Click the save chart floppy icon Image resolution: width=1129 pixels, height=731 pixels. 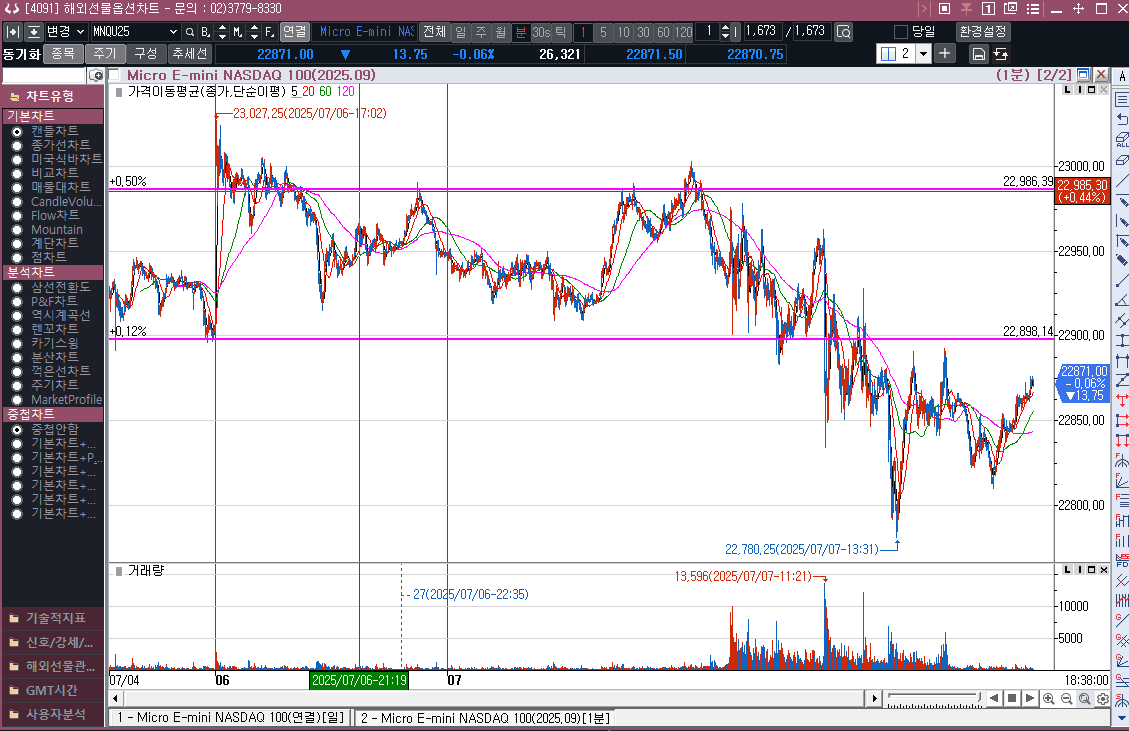click(x=979, y=54)
